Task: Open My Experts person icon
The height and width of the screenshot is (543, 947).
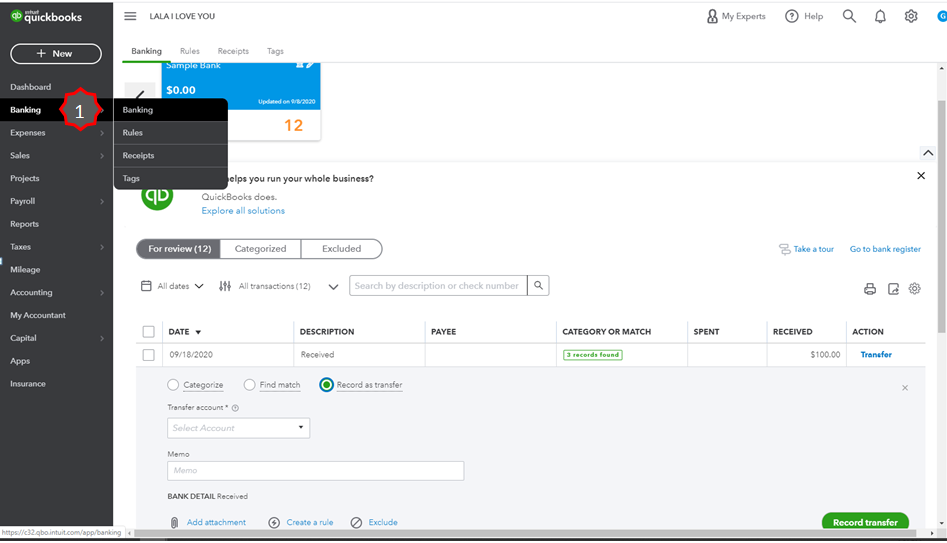Action: [712, 16]
